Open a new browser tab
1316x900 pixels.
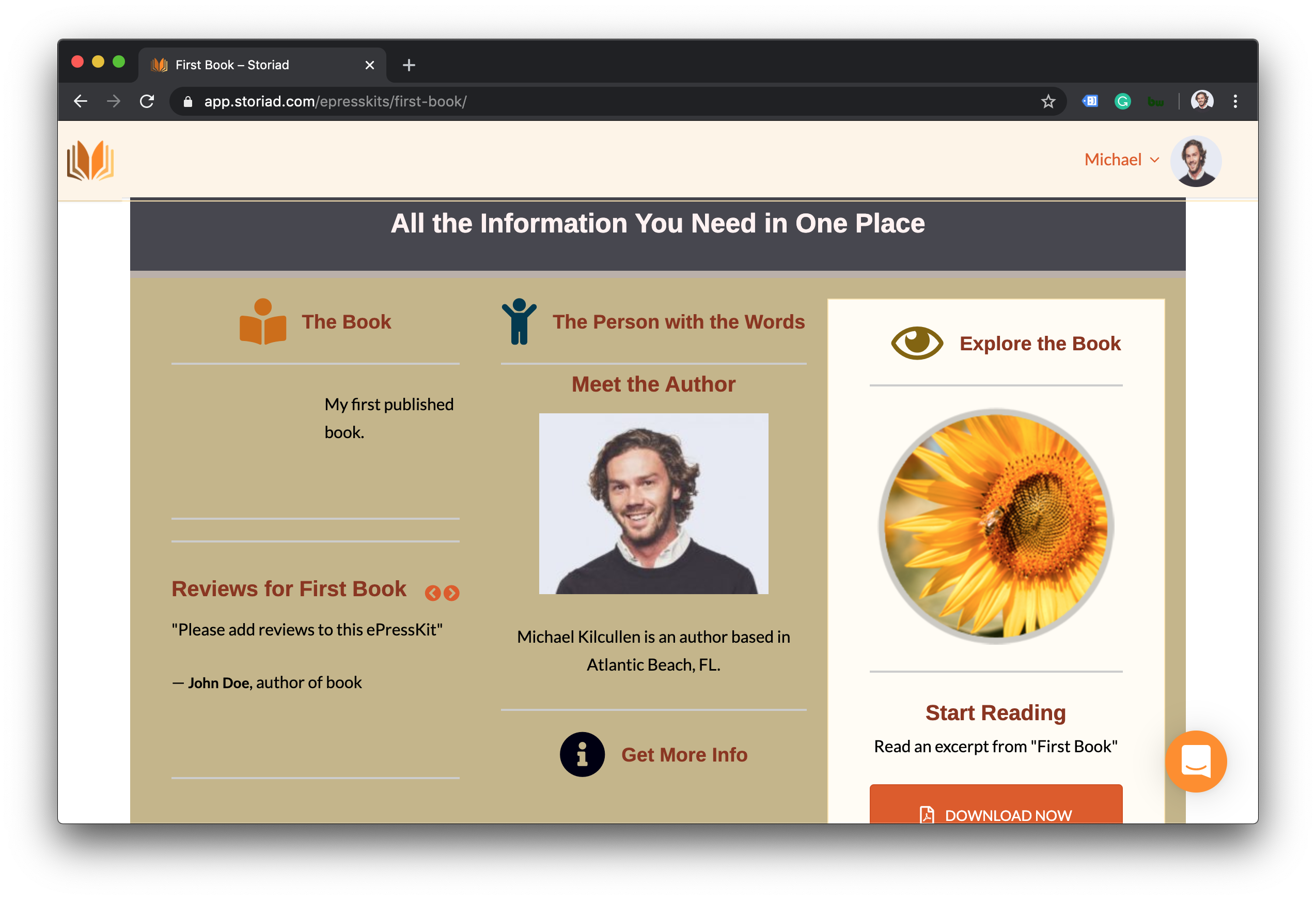point(409,65)
